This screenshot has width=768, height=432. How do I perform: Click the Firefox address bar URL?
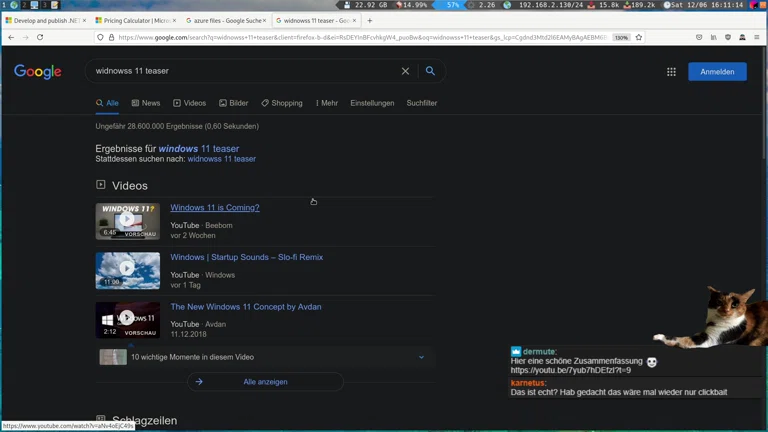point(362,37)
